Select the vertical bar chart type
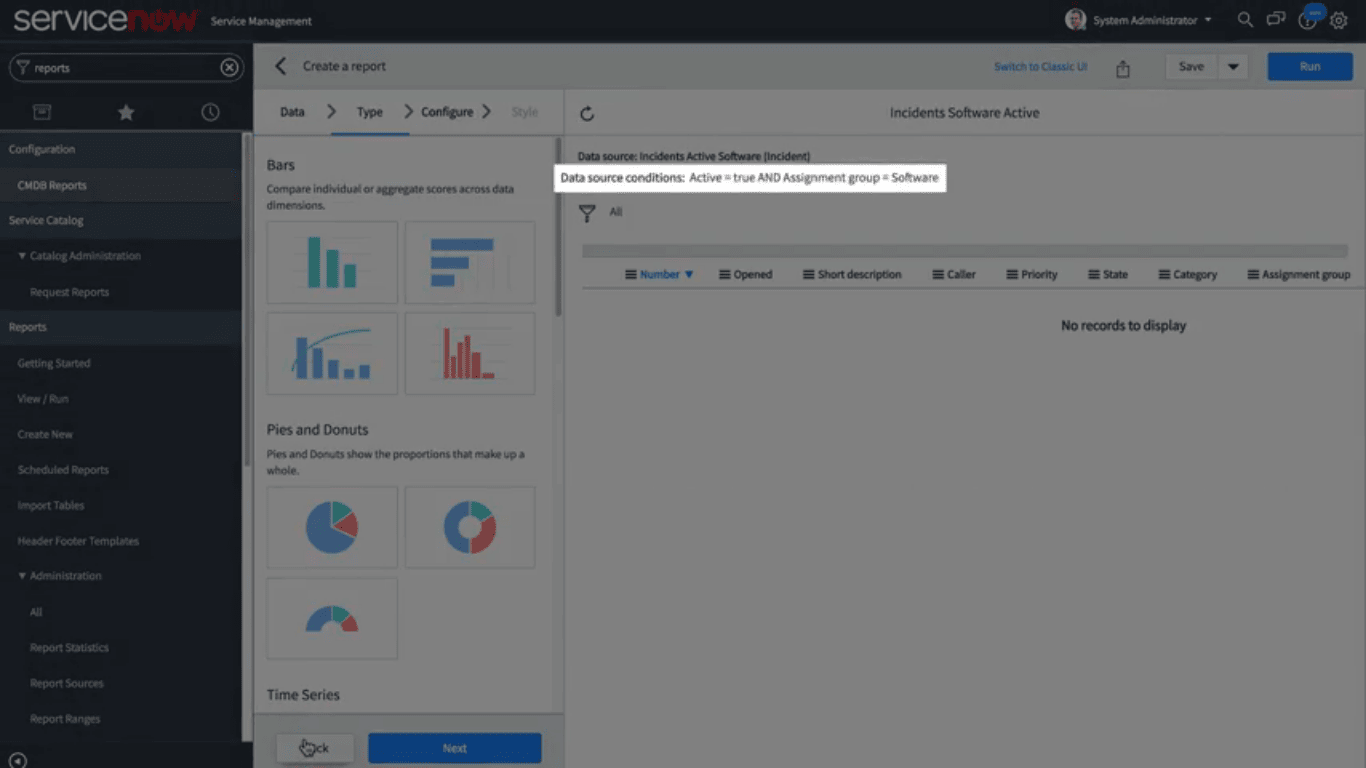This screenshot has width=1366, height=768. pos(332,262)
